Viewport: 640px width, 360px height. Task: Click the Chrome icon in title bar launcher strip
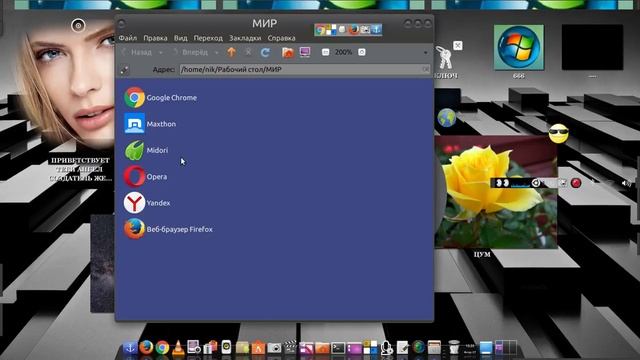tap(320, 29)
